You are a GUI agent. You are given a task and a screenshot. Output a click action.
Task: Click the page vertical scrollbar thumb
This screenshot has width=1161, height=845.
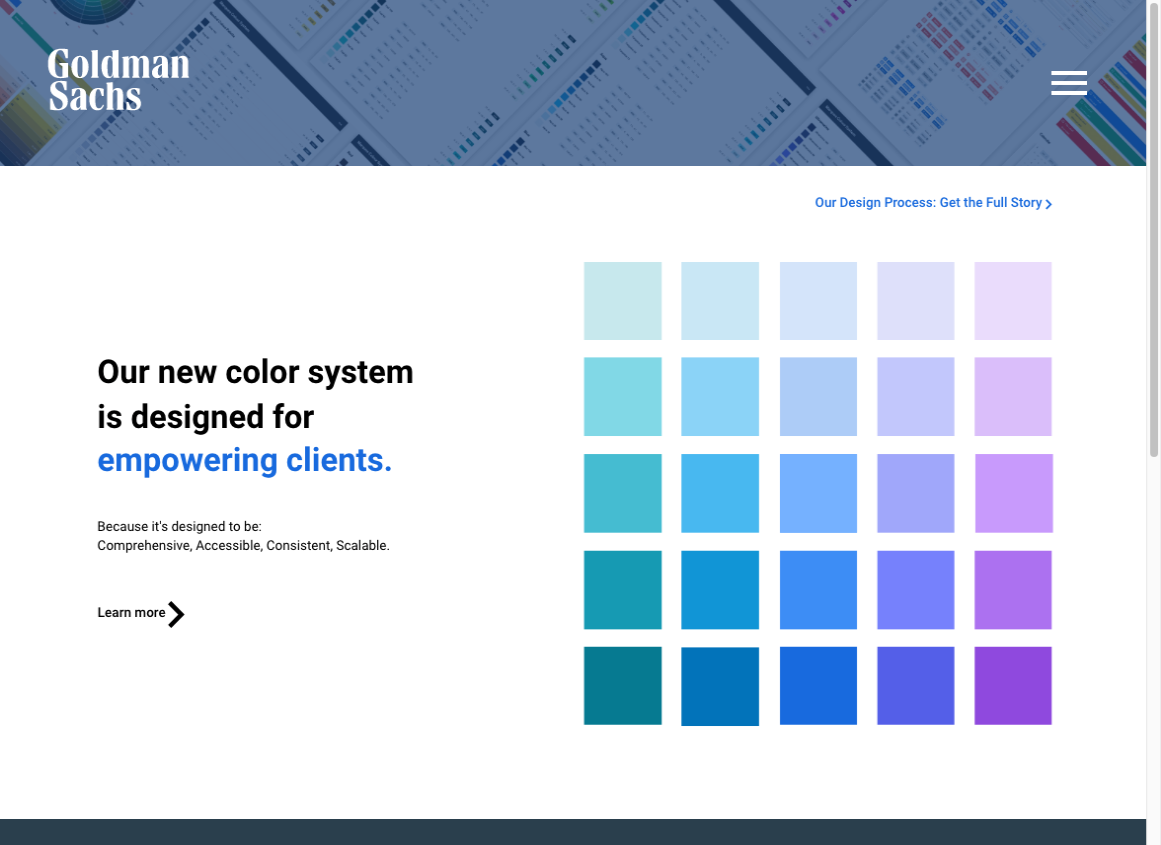[x=1154, y=228]
